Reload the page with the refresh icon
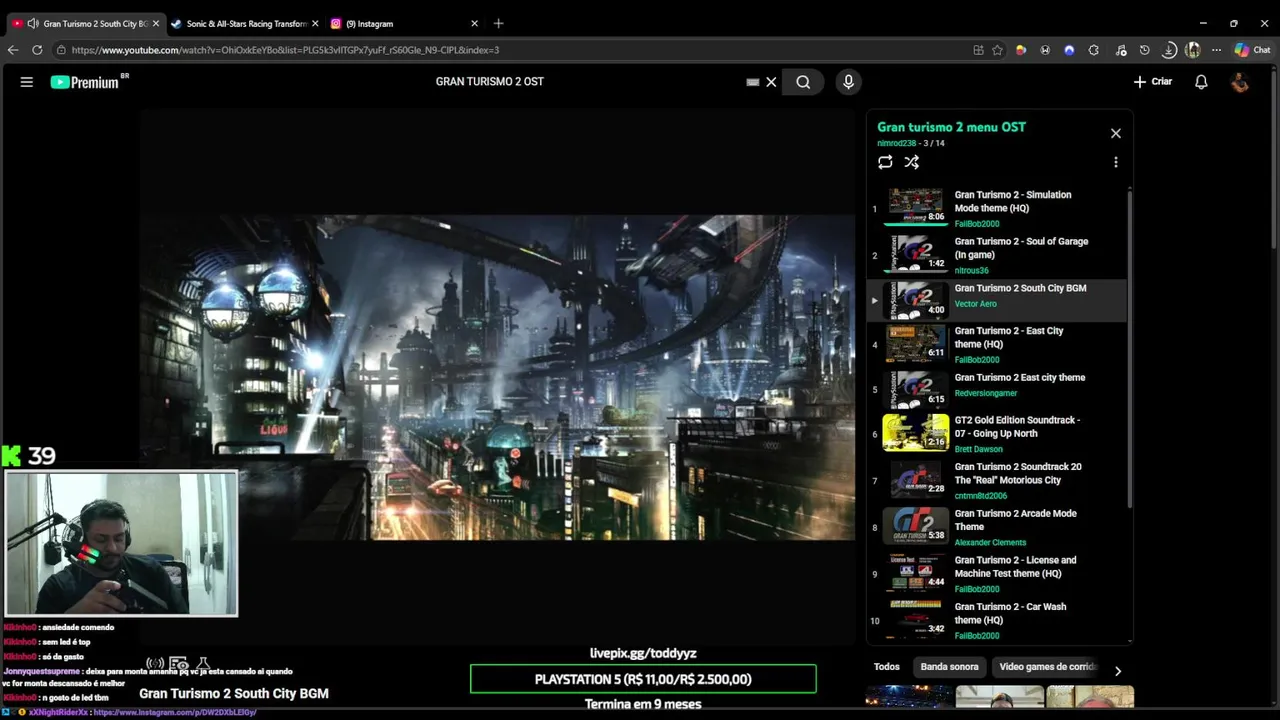Screen dimensions: 1280x720 click(37, 50)
